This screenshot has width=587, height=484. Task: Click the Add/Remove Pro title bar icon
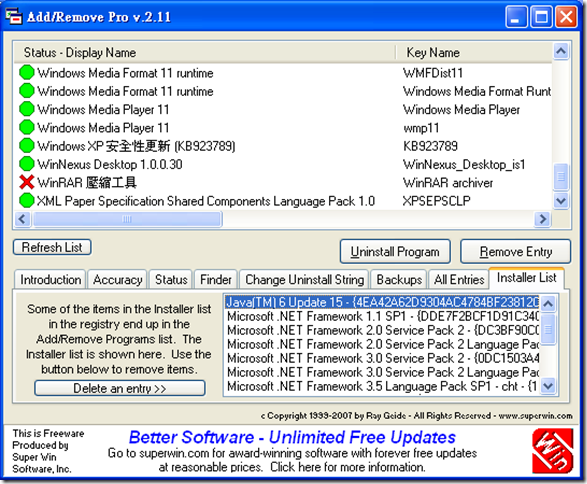click(x=14, y=16)
